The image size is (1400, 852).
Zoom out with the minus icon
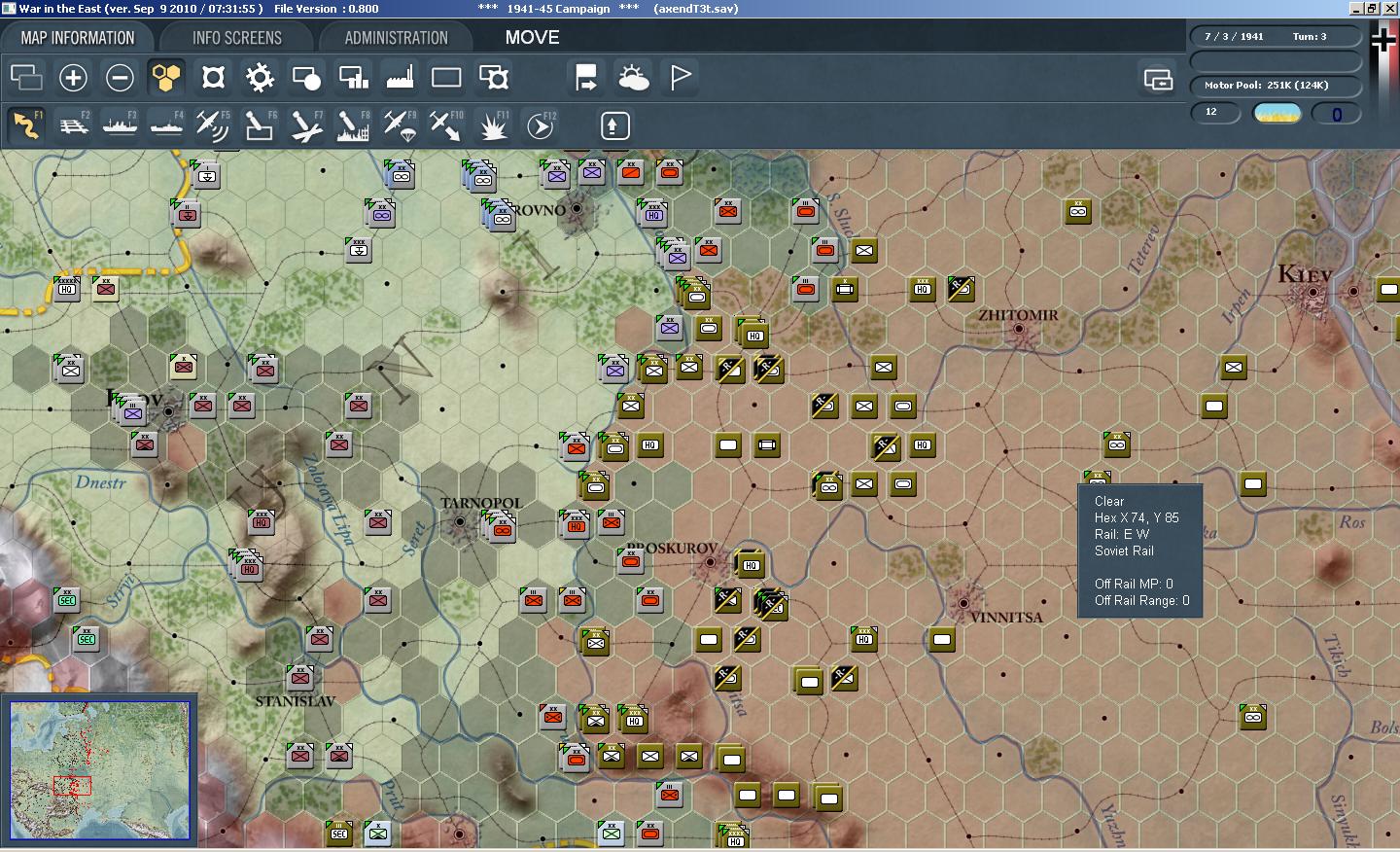point(120,77)
